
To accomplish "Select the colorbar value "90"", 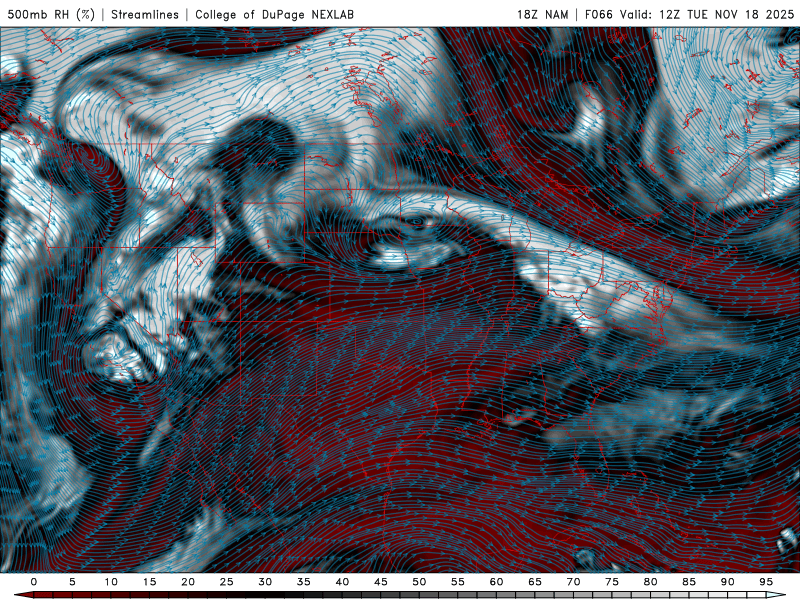I will coord(727,582).
